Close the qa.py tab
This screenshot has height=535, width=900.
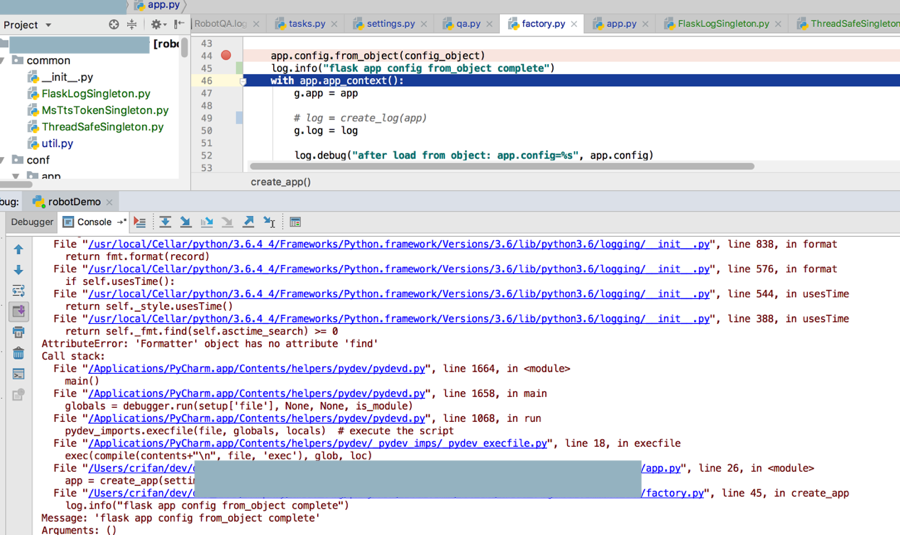(x=490, y=24)
